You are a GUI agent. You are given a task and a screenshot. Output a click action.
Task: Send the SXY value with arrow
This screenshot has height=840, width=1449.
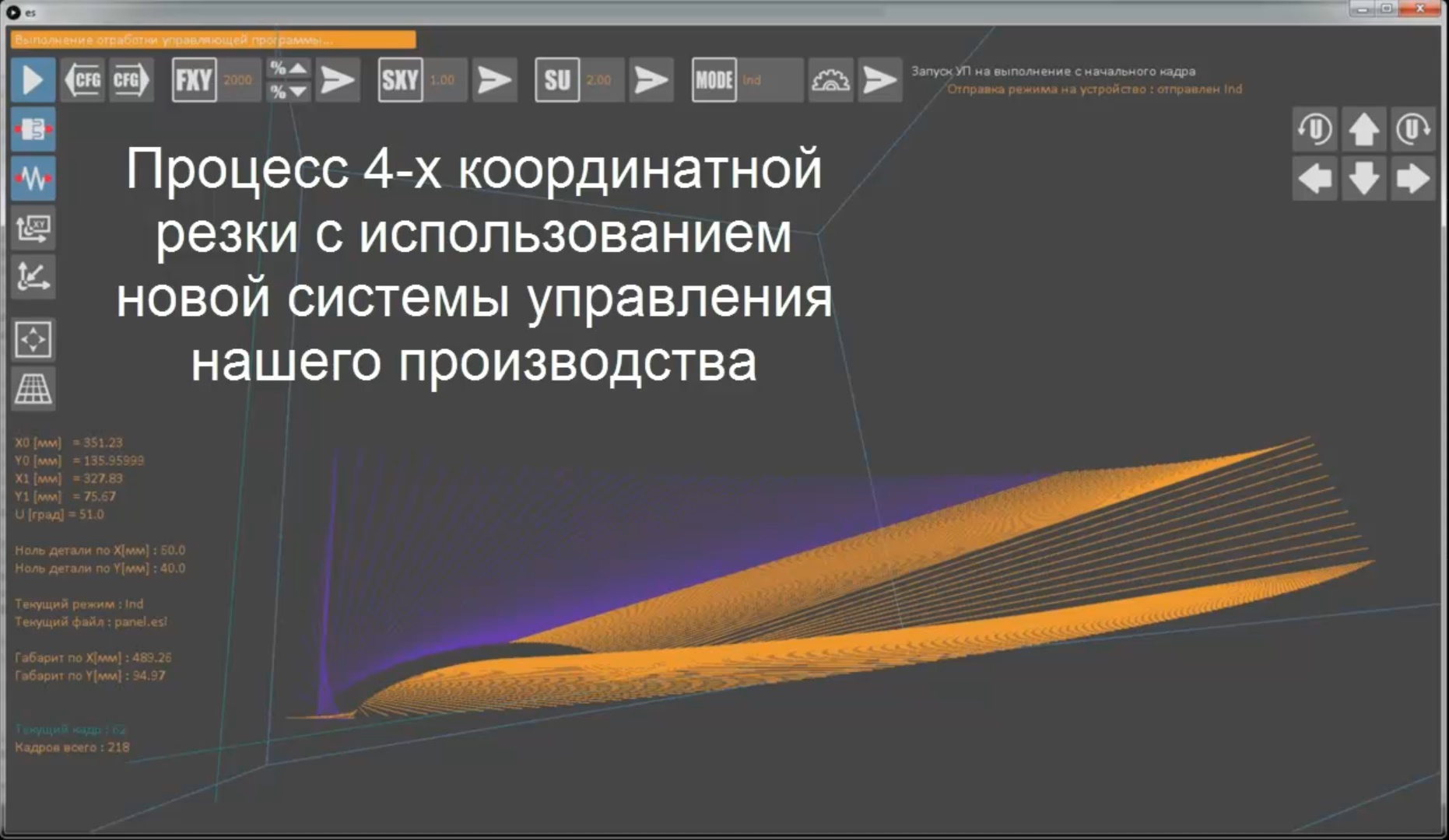pyautogui.click(x=494, y=80)
